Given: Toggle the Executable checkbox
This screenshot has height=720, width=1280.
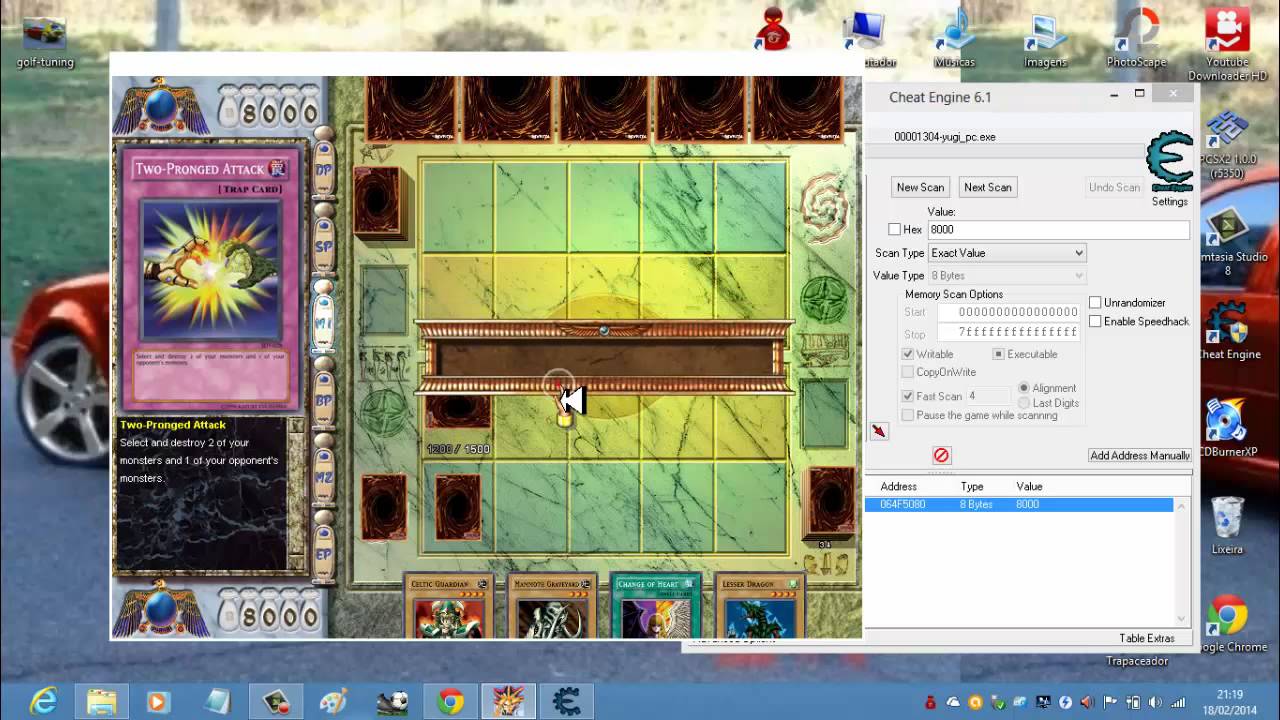Looking at the screenshot, I should (x=998, y=354).
